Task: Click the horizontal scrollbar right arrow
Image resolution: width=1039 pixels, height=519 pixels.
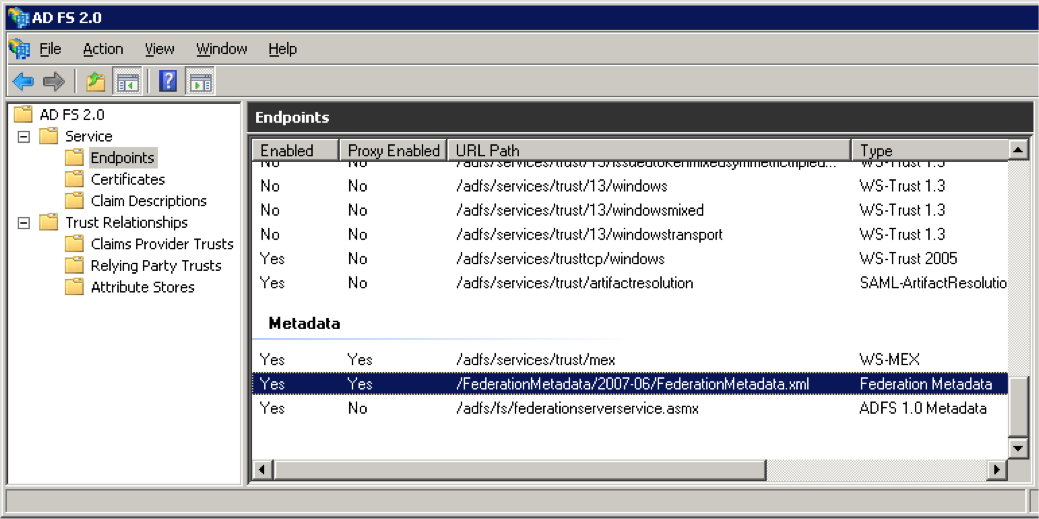Action: [996, 469]
